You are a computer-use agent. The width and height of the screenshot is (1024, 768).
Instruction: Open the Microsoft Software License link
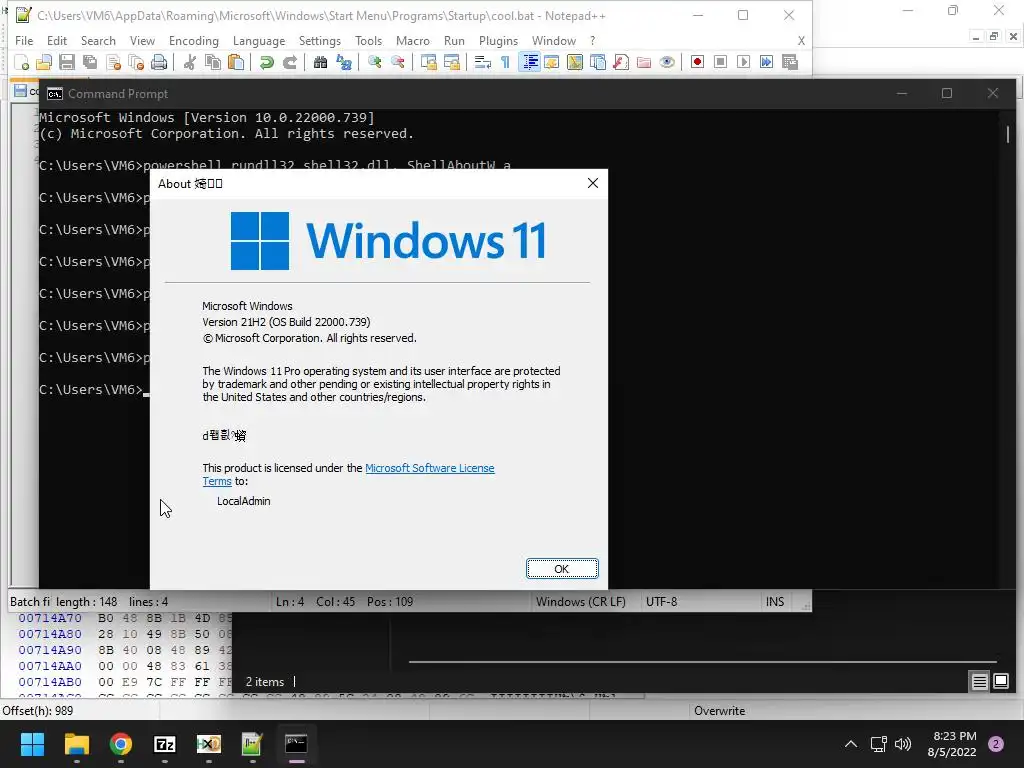point(429,468)
